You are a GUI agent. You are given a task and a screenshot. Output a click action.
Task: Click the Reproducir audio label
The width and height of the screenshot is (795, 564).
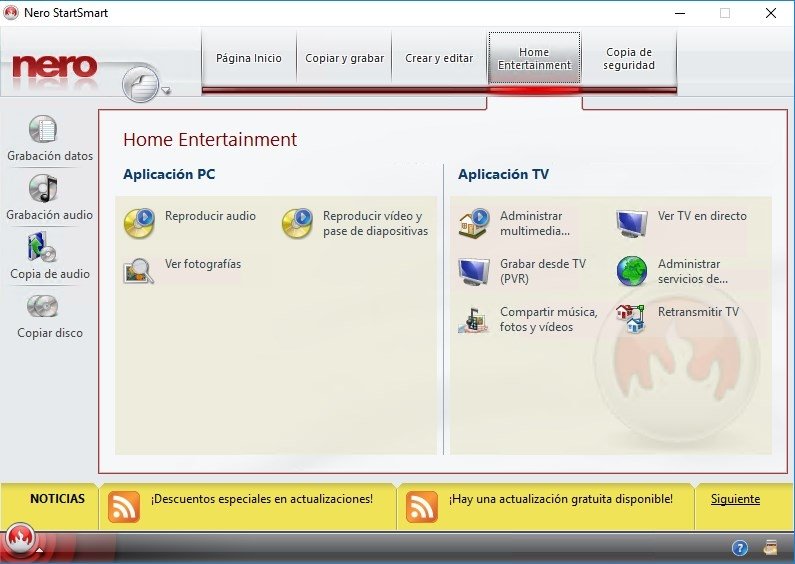click(x=210, y=216)
